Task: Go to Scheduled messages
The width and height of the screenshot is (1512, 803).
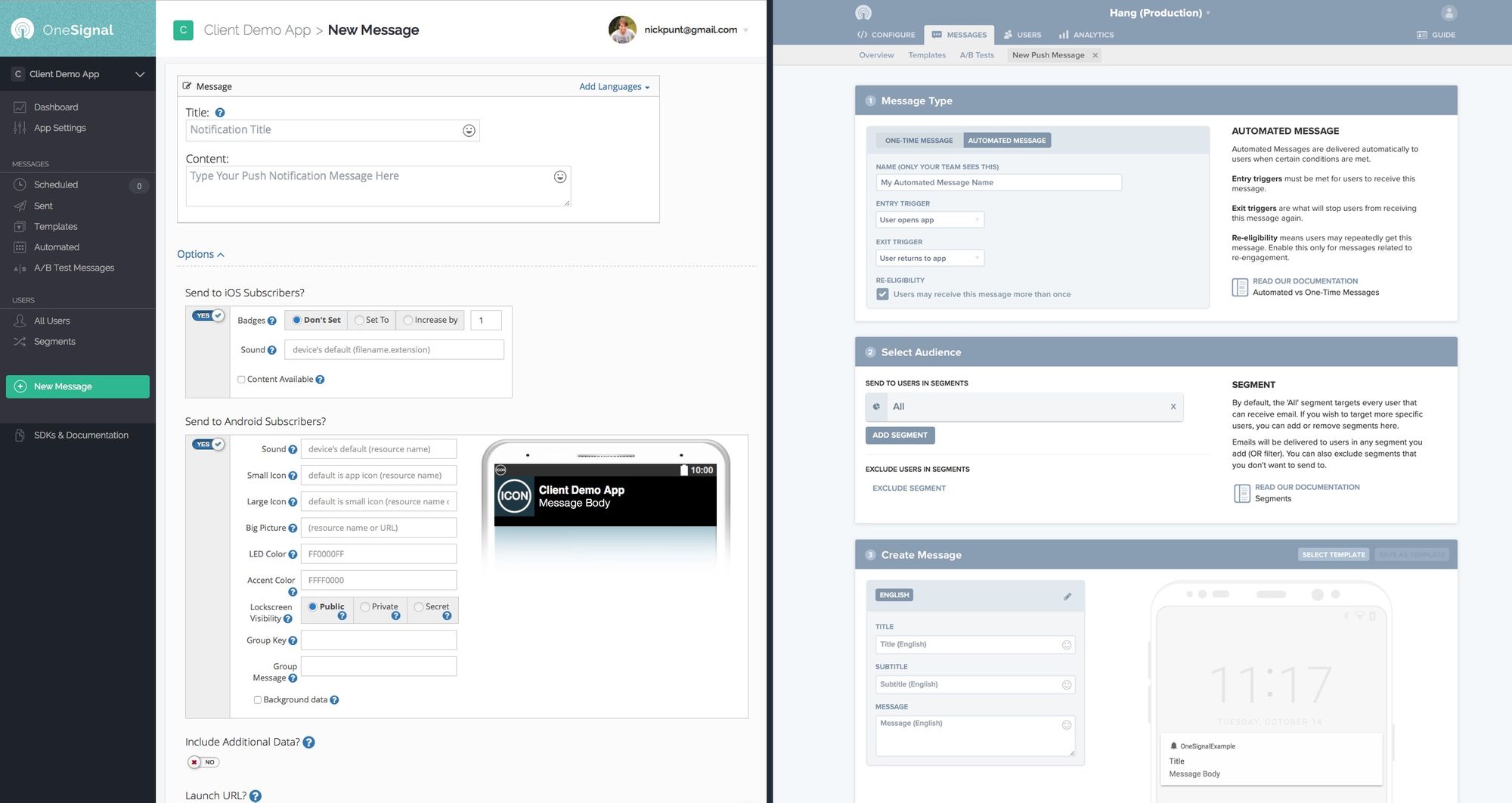Action: coord(56,184)
